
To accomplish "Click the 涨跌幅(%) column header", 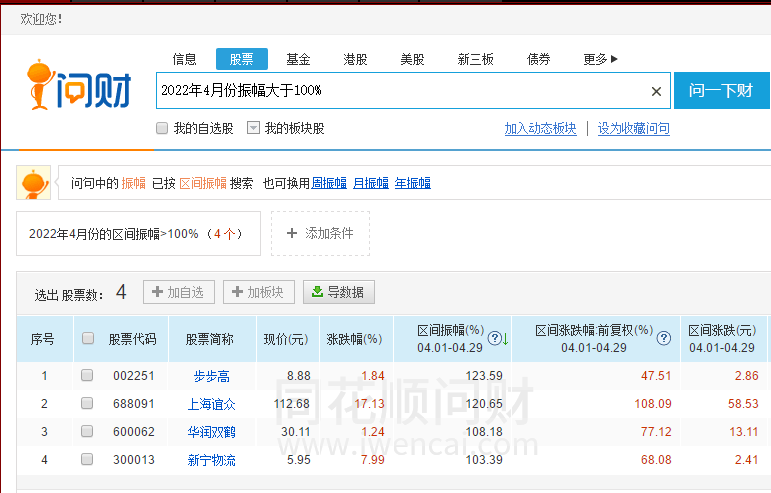I will coord(355,339).
